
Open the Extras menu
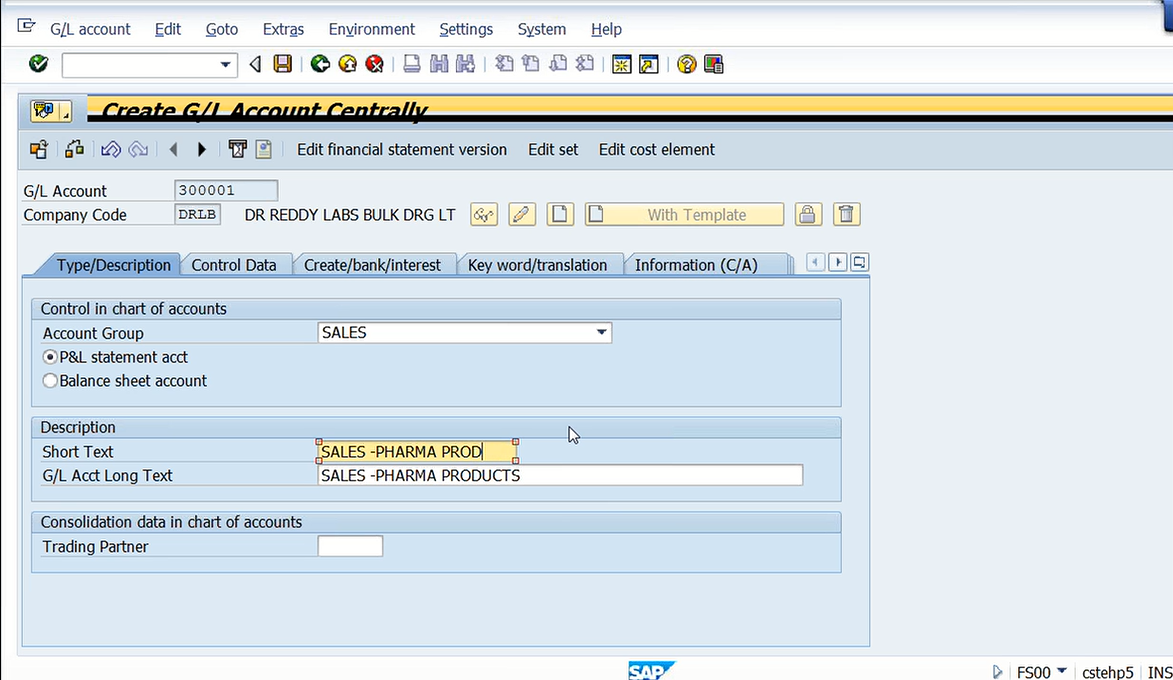[283, 29]
